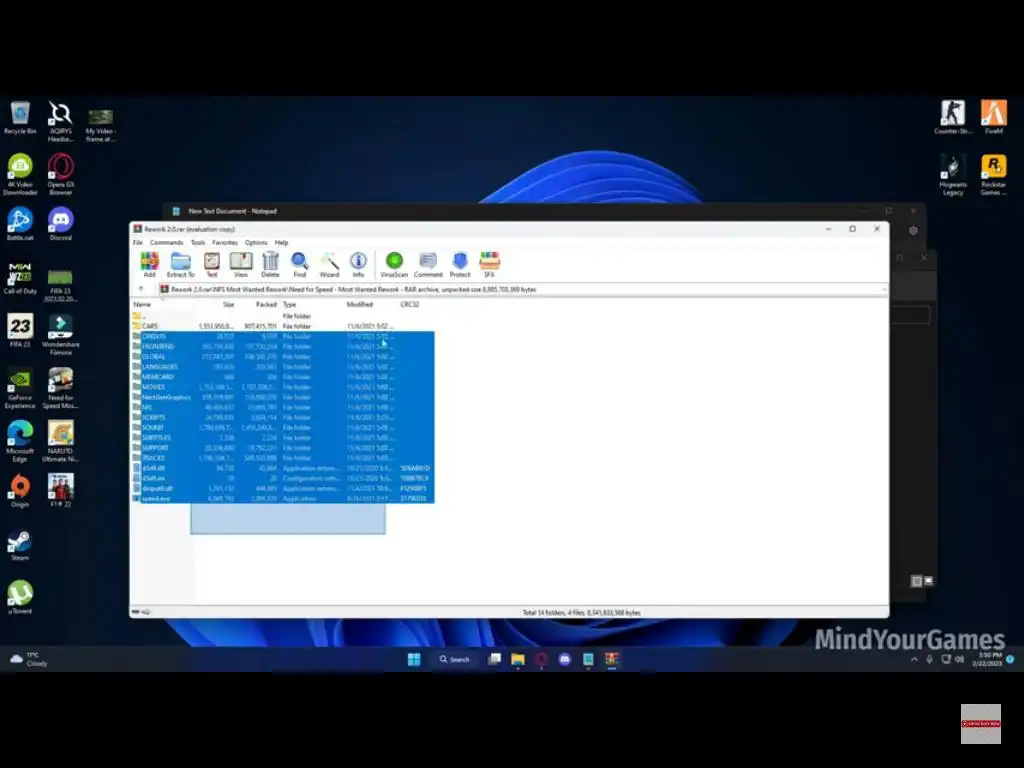Select the LANGUAGES folder row
Screen dimensions: 1024x768
283,366
